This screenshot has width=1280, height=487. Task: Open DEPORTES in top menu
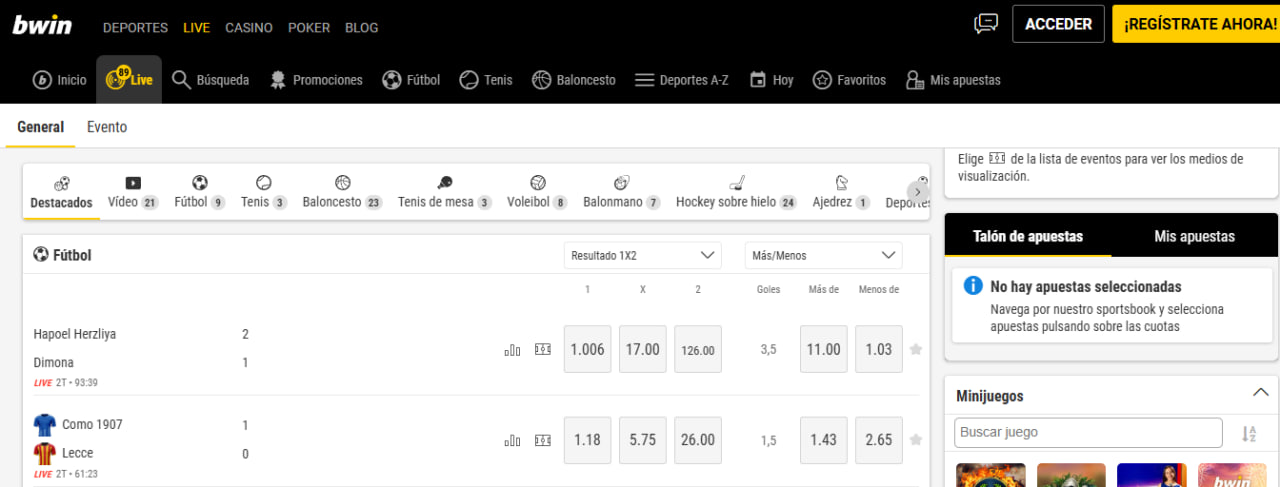(x=135, y=28)
